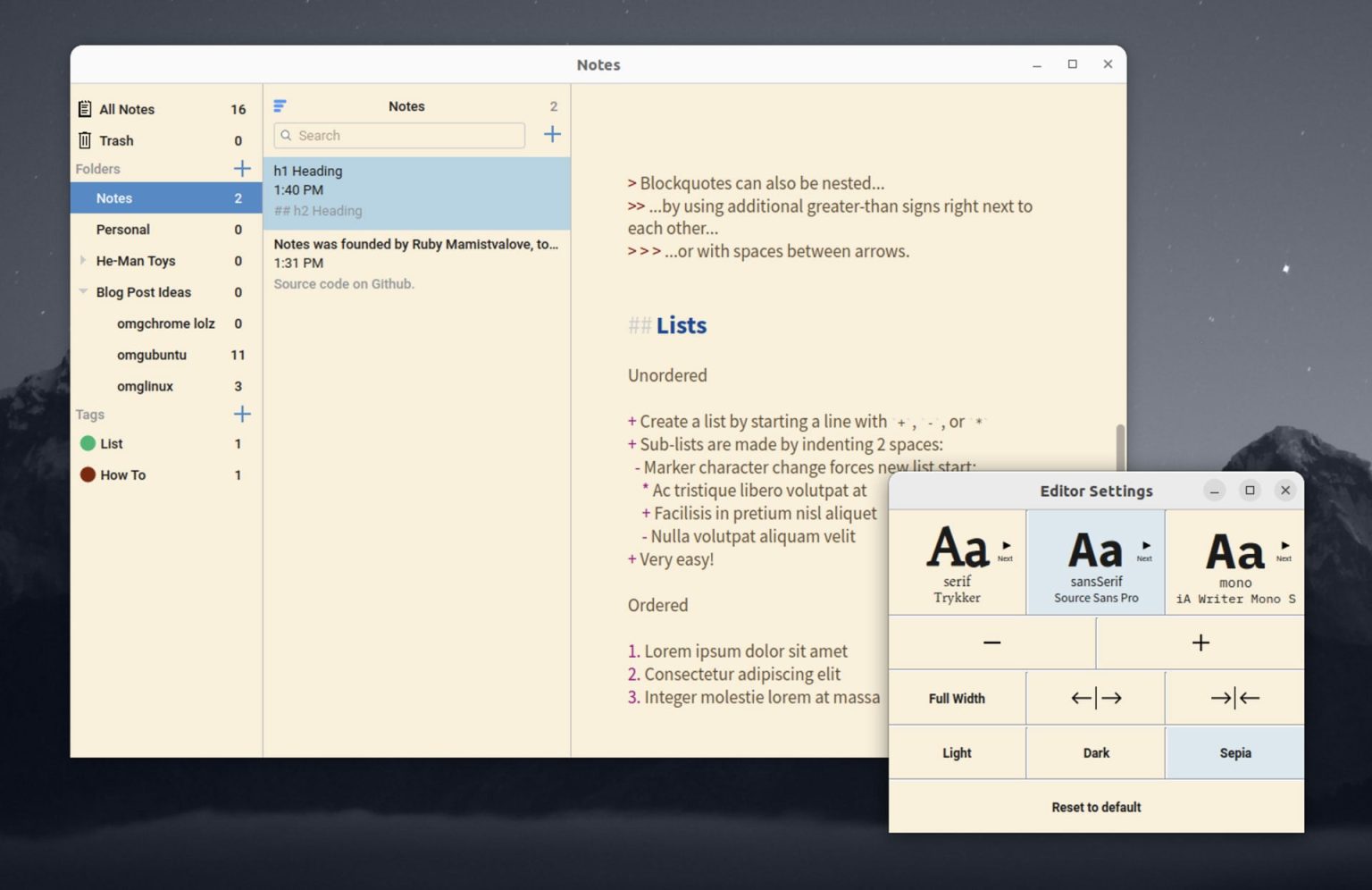Image resolution: width=1372 pixels, height=890 pixels.
Task: Add a new folder using the plus icon
Action: [x=242, y=168]
